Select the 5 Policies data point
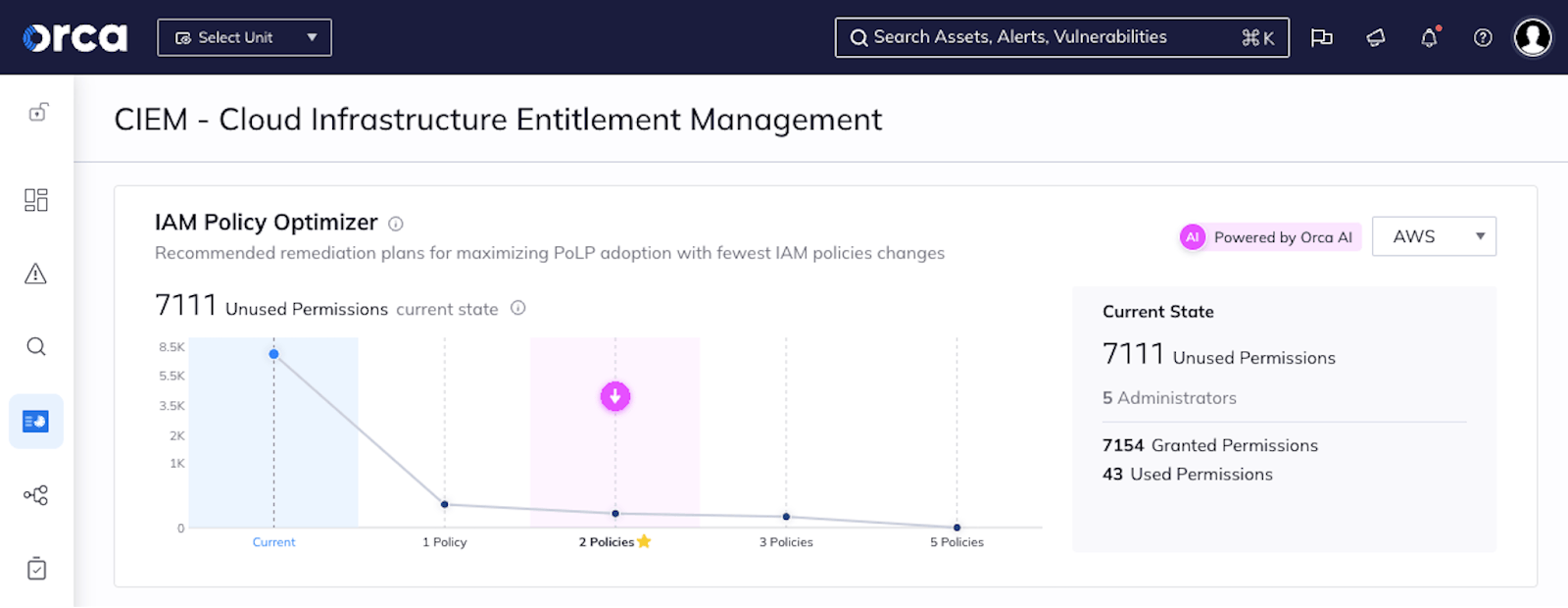Screen dimensions: 1568x608 click(957, 528)
